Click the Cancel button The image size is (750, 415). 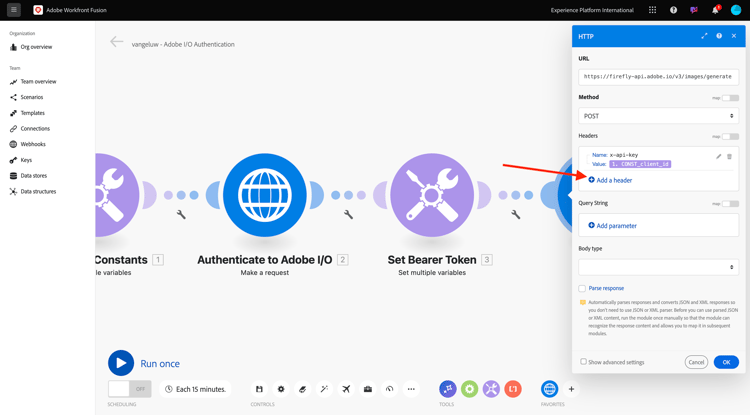[696, 362]
